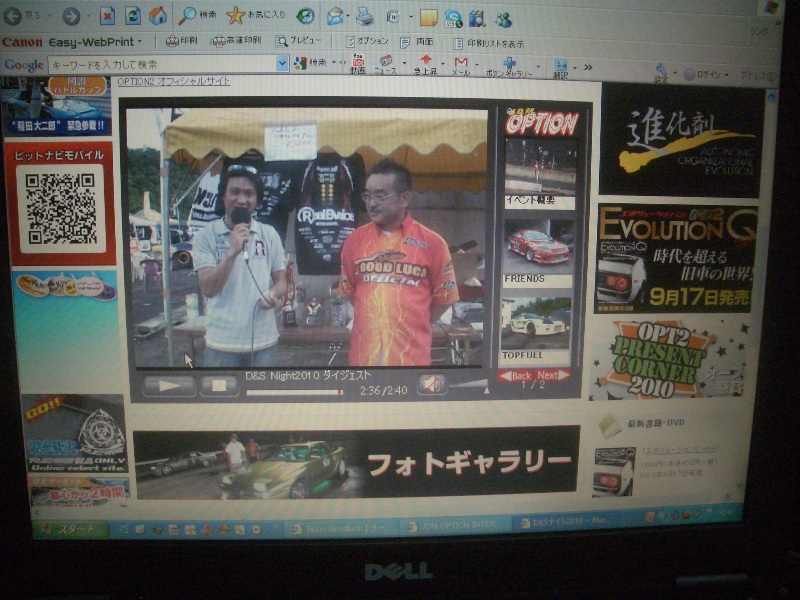800x600 pixels.
Task: Open the Online select site banner
Action: pos(75,433)
